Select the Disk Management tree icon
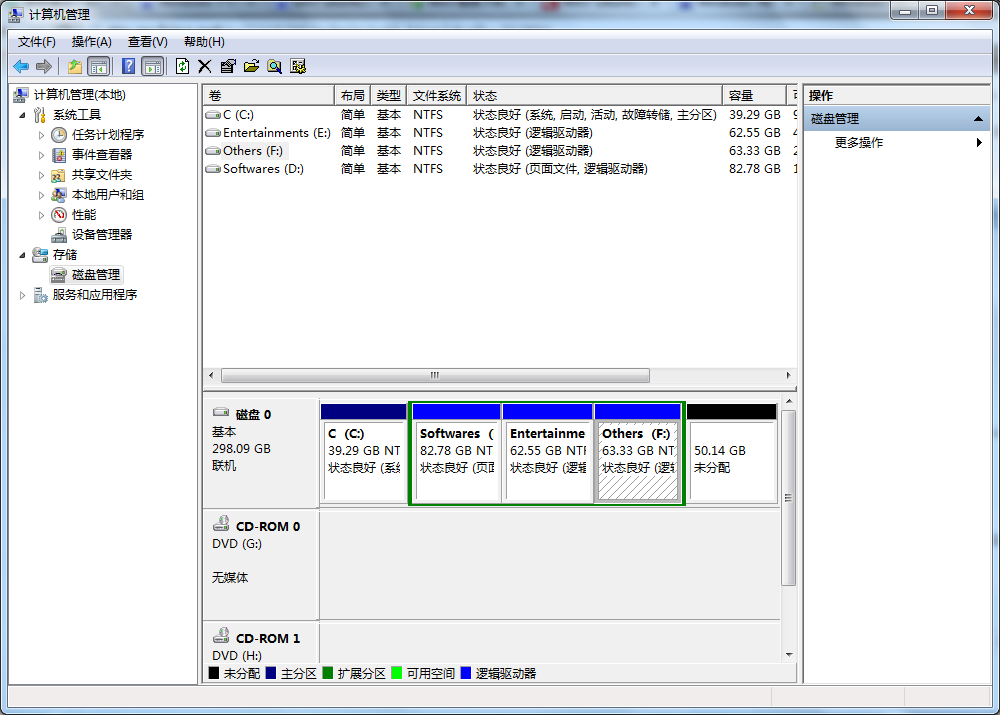The height and width of the screenshot is (715, 1000). pyautogui.click(x=59, y=275)
